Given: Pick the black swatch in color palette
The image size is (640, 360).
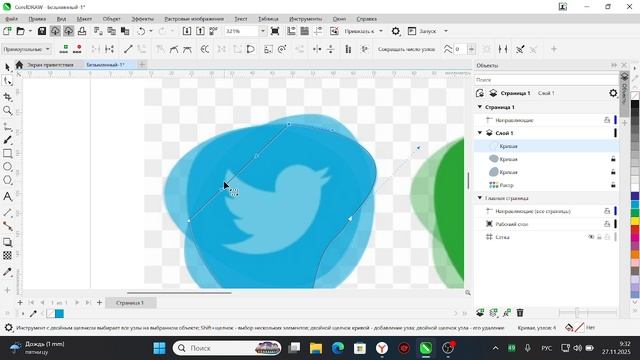Looking at the screenshot, I should tap(635, 105).
